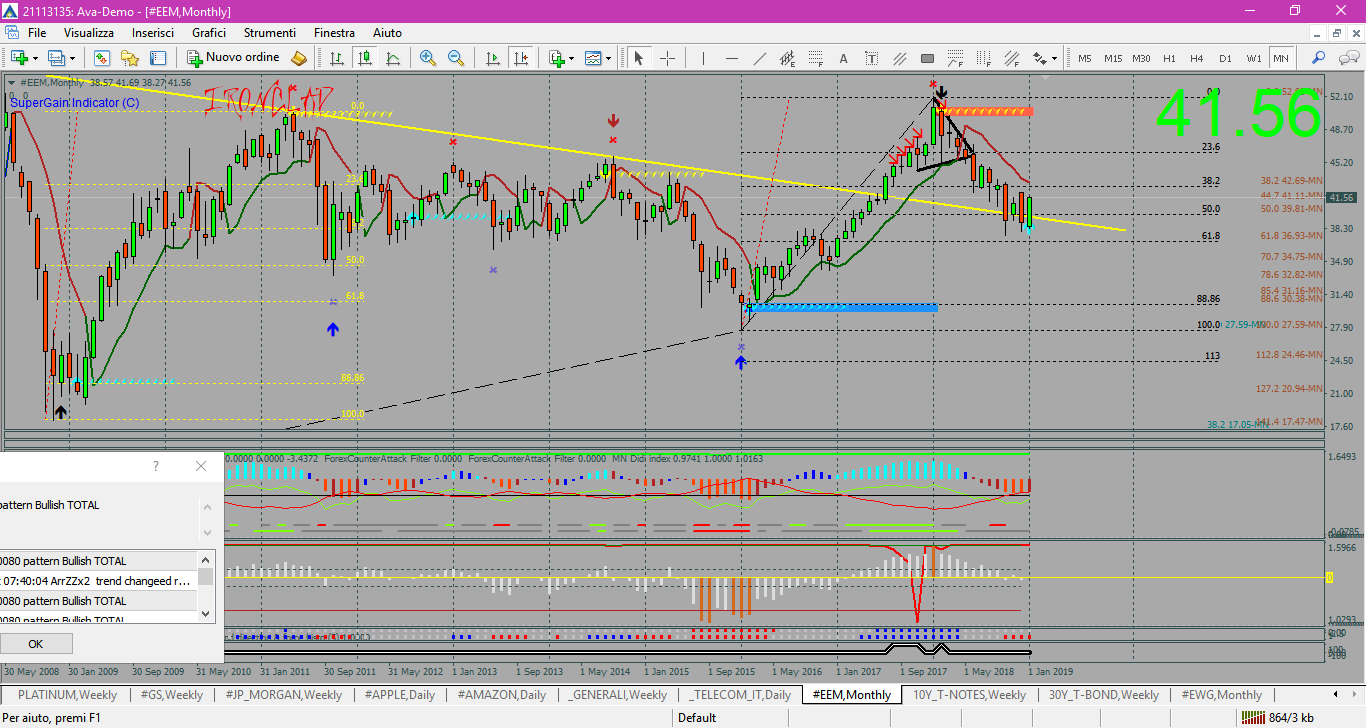Screen dimensions: 1366x728
Task: Select the trendline drawing tool
Action: pyautogui.click(x=759, y=58)
